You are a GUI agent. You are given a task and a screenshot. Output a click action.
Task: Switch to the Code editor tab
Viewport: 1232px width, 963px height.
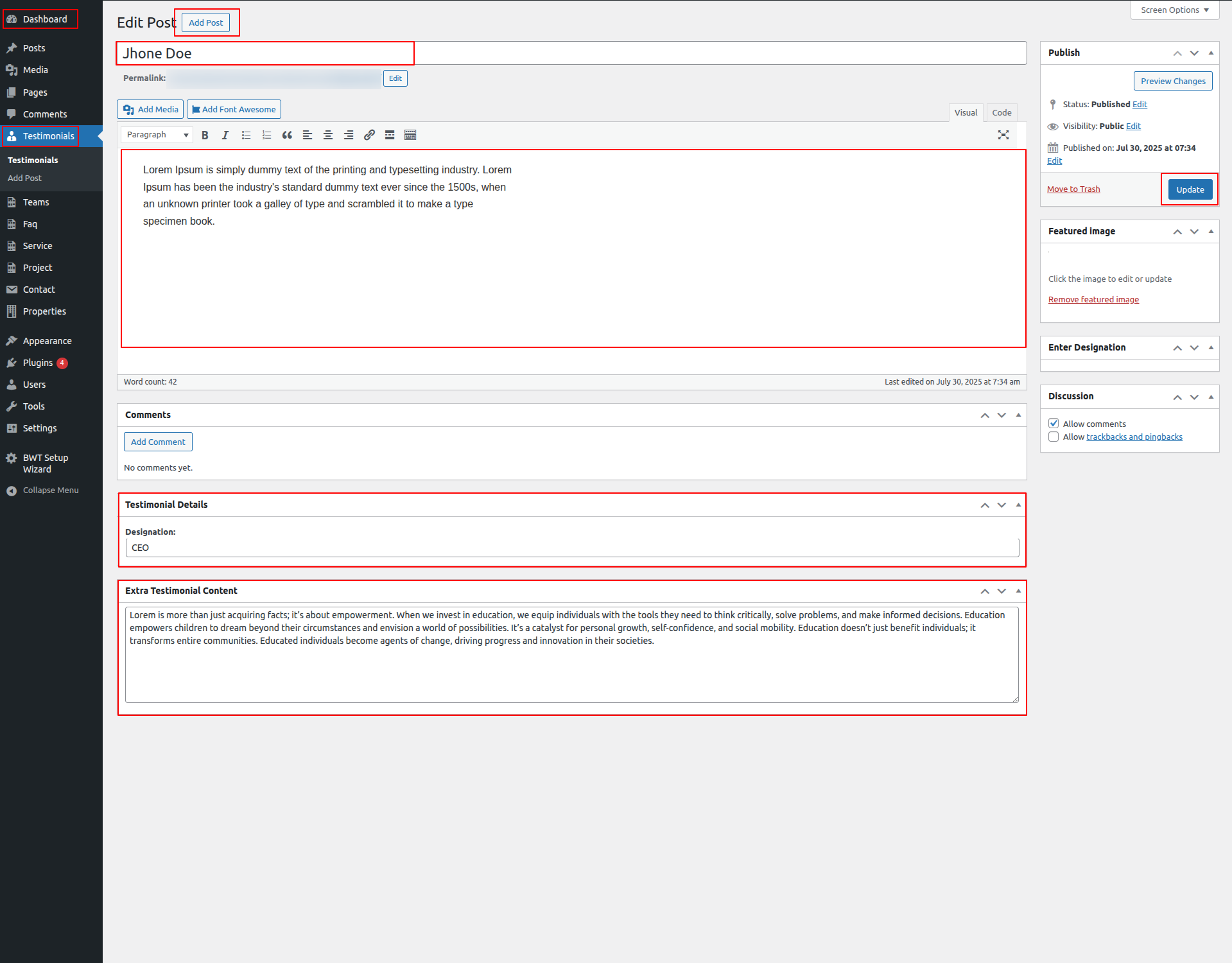[x=1002, y=113]
